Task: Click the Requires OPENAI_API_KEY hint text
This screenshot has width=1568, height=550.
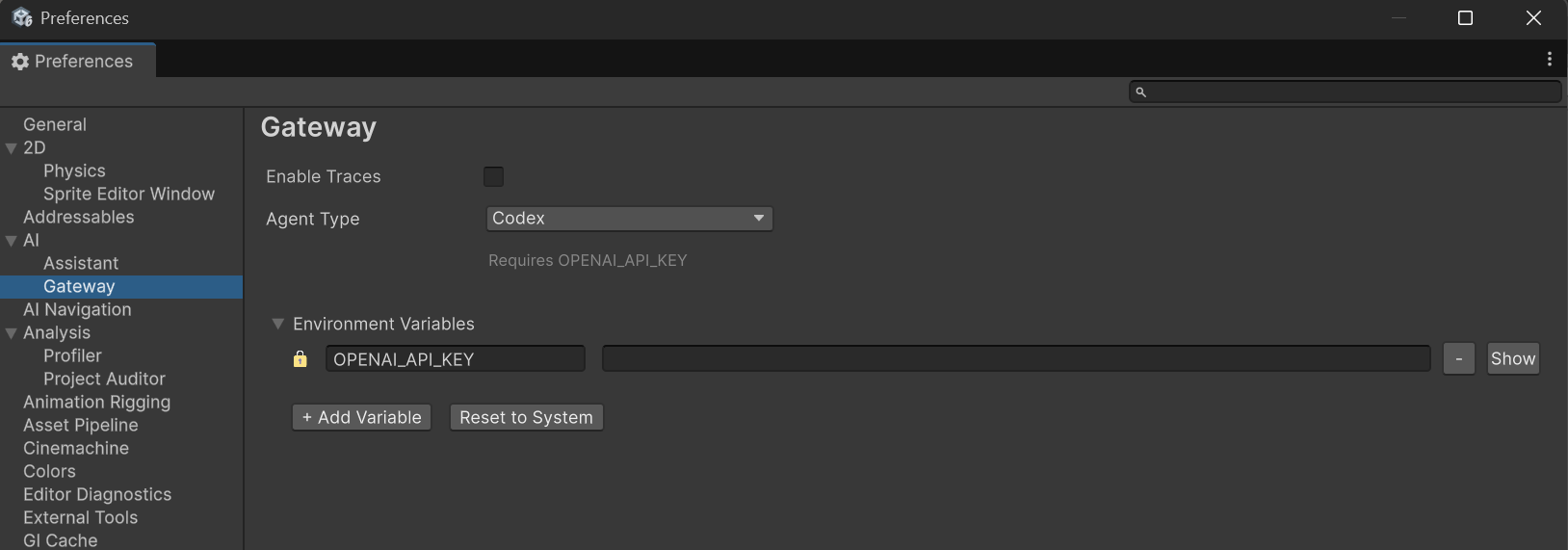Action: (588, 260)
